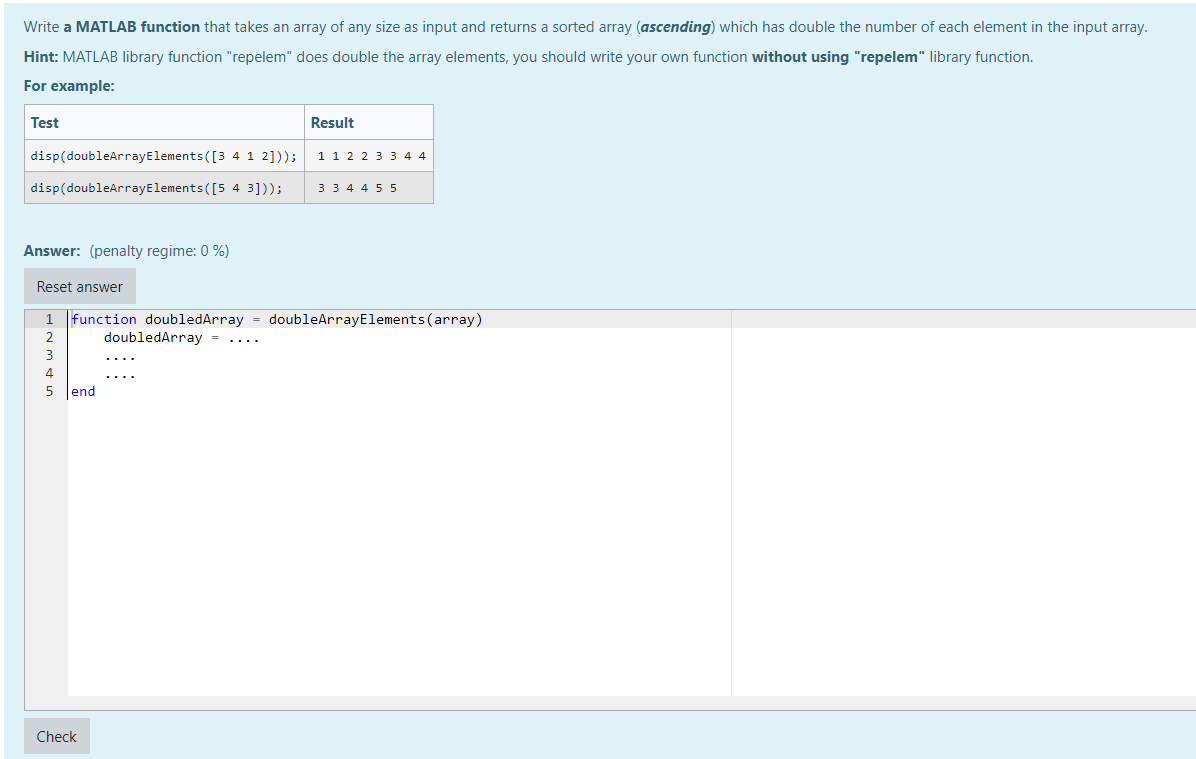Click line number 5 in the gutter
Image resolution: width=1196 pixels, height=759 pixels.
click(x=49, y=391)
